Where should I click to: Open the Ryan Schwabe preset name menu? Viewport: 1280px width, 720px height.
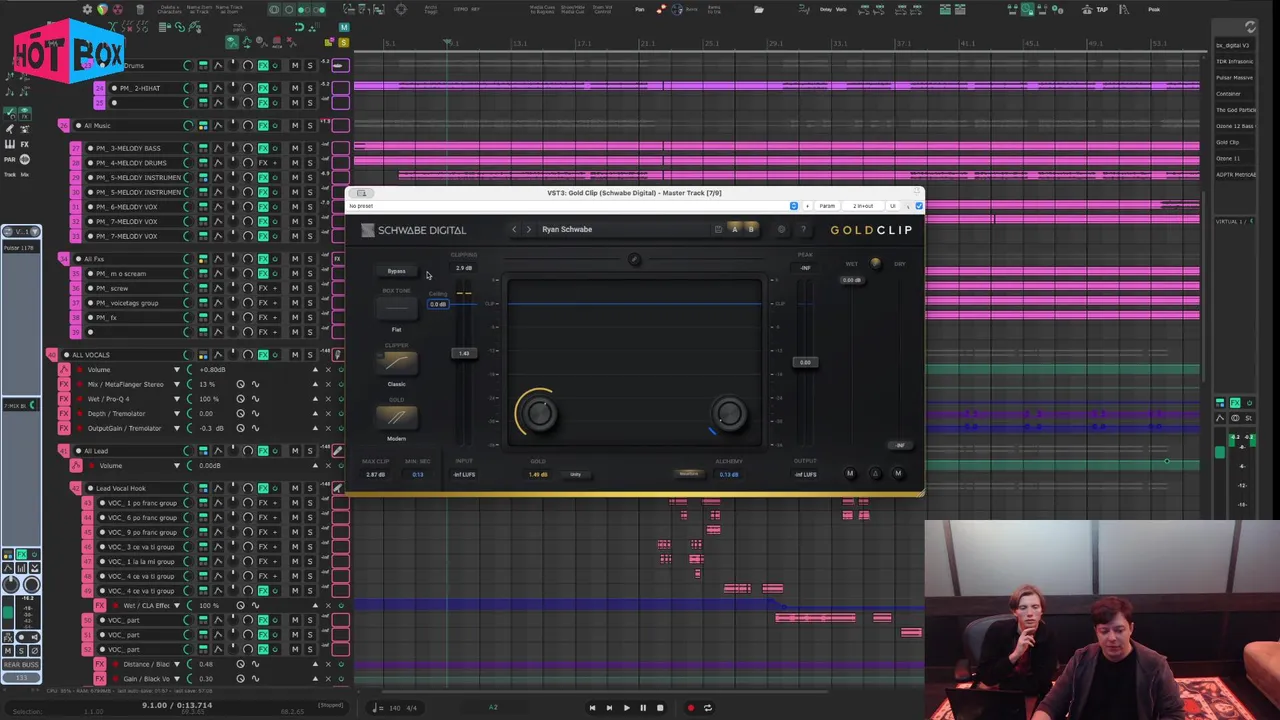click(567, 230)
